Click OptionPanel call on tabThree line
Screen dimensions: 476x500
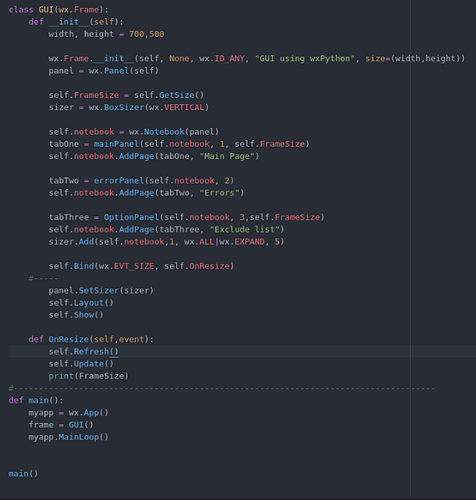pyautogui.click(x=131, y=217)
